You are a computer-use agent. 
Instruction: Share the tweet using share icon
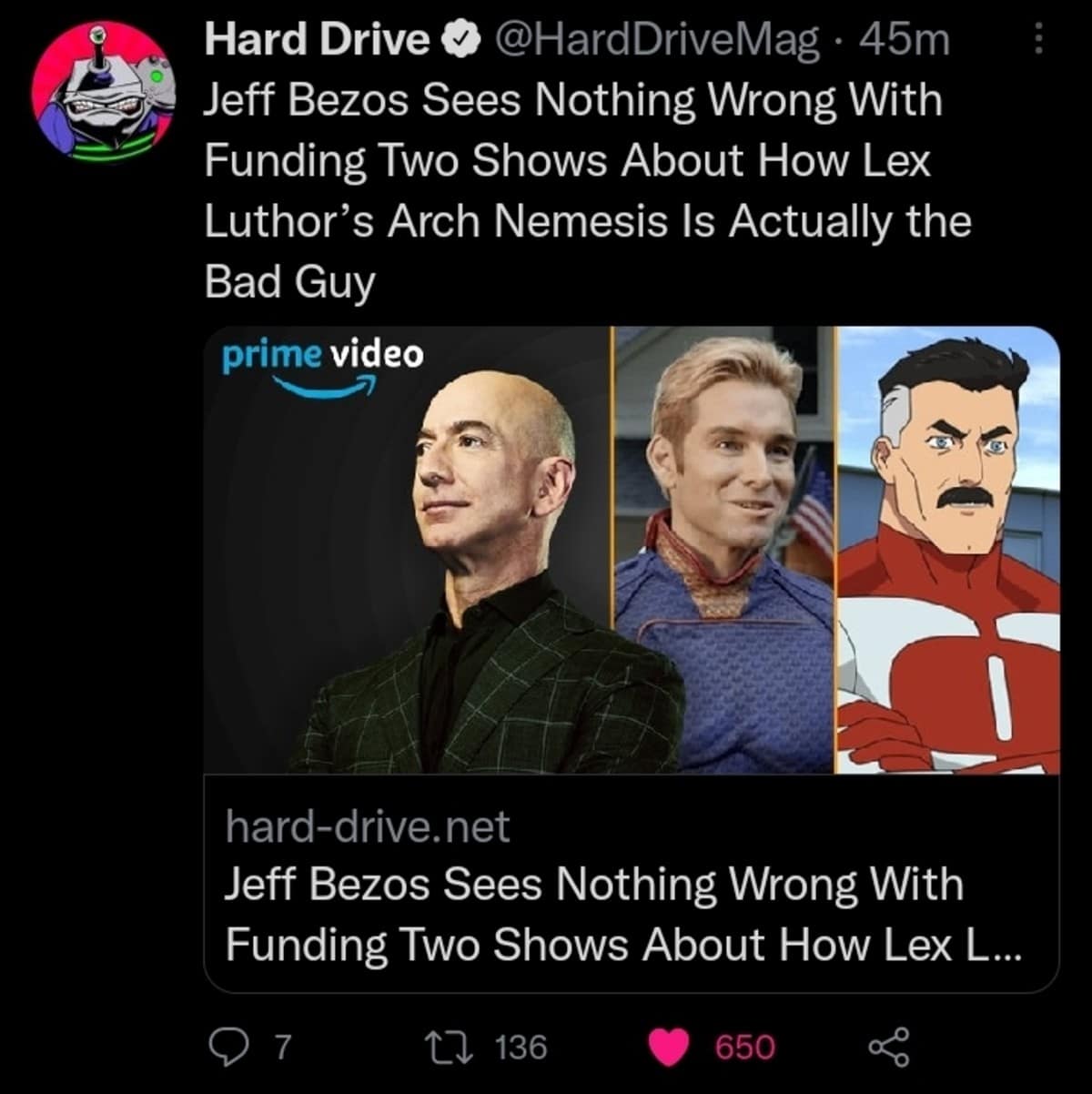[x=888, y=1047]
